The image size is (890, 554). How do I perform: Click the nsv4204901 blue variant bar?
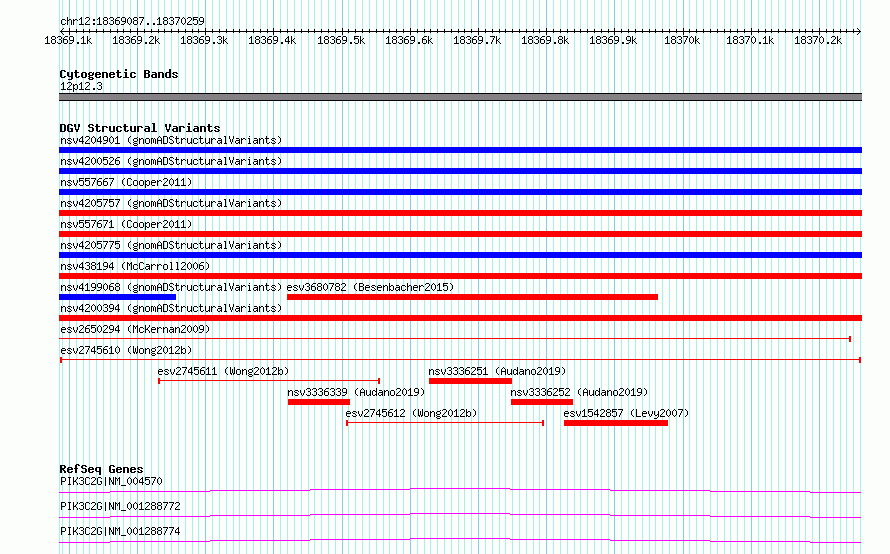coord(460,150)
